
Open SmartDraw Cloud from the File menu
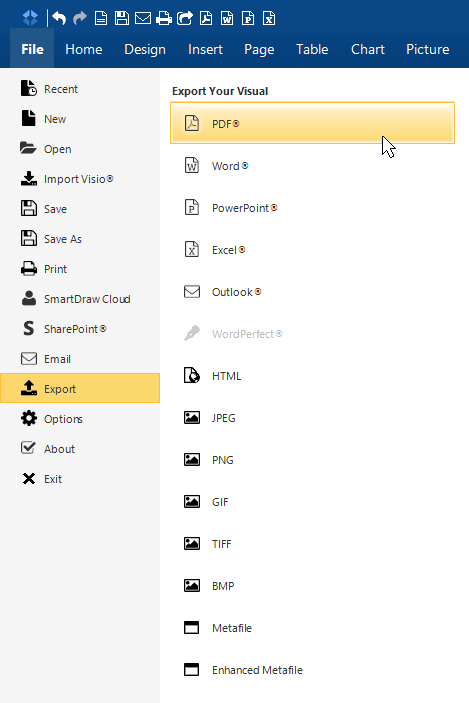click(x=80, y=299)
